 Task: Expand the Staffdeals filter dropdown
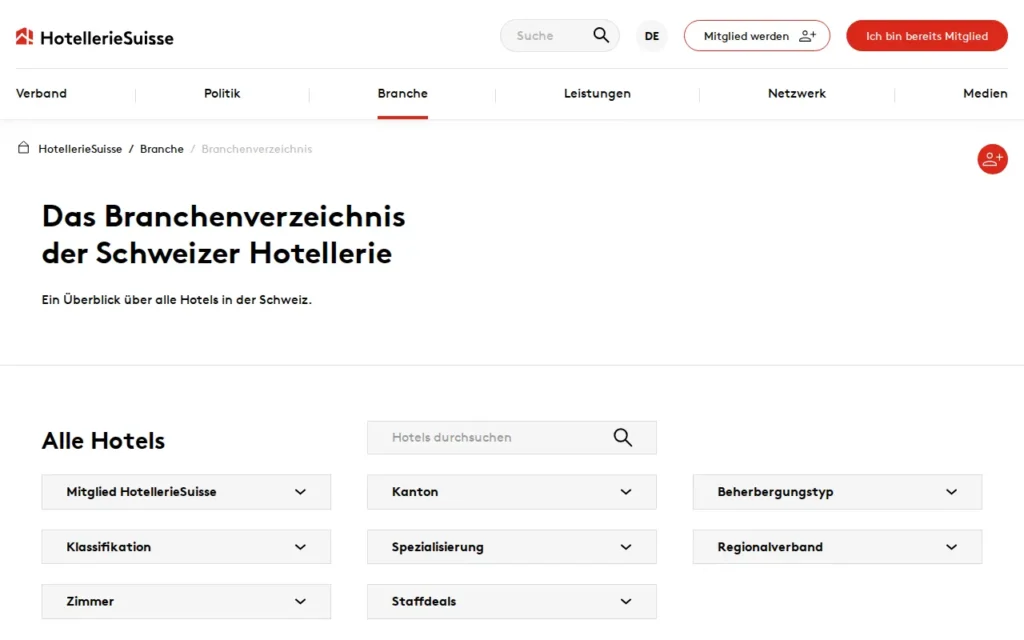pyautogui.click(x=511, y=601)
